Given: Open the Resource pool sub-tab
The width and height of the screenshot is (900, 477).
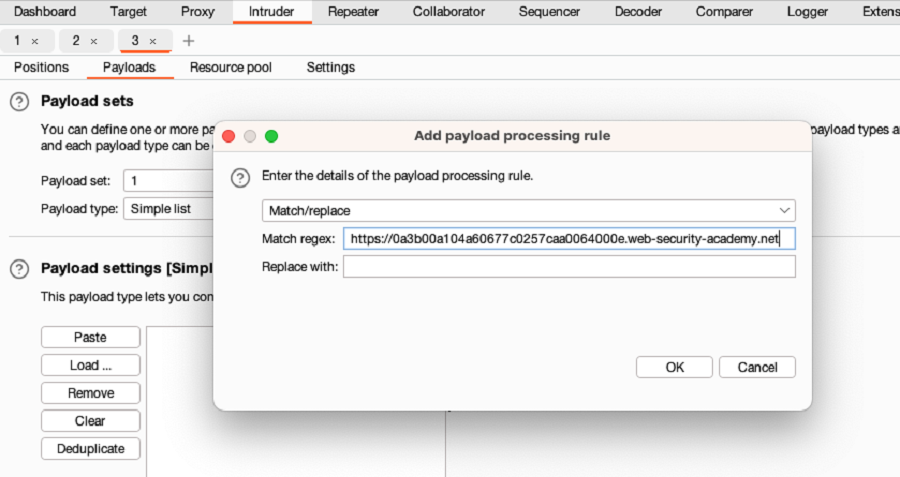Looking at the screenshot, I should 231,67.
